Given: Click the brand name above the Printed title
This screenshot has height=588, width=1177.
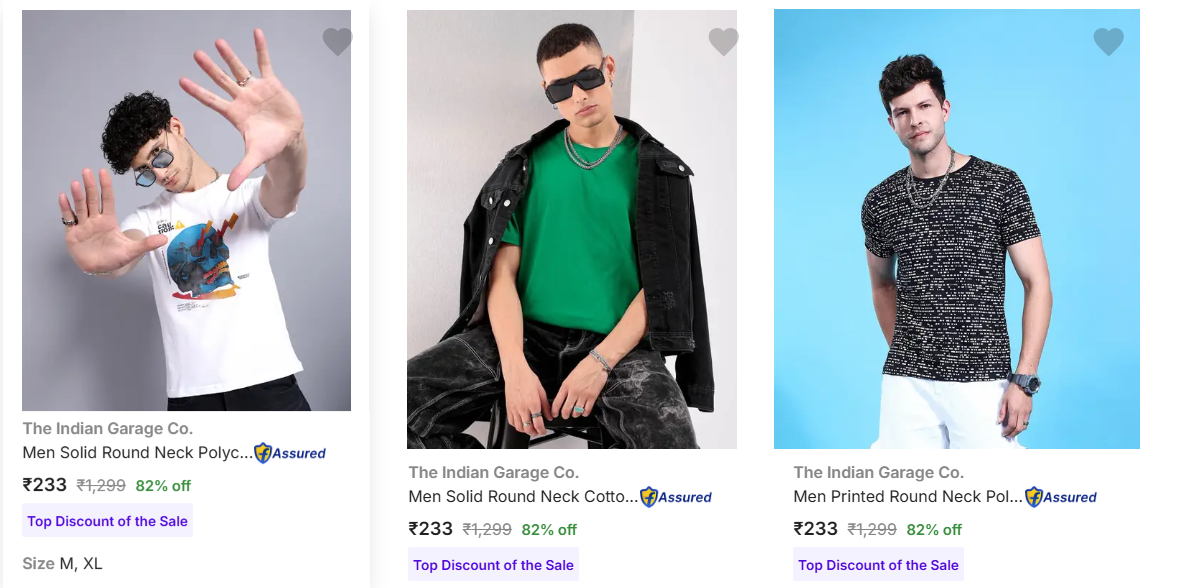Looking at the screenshot, I should tap(878, 473).
